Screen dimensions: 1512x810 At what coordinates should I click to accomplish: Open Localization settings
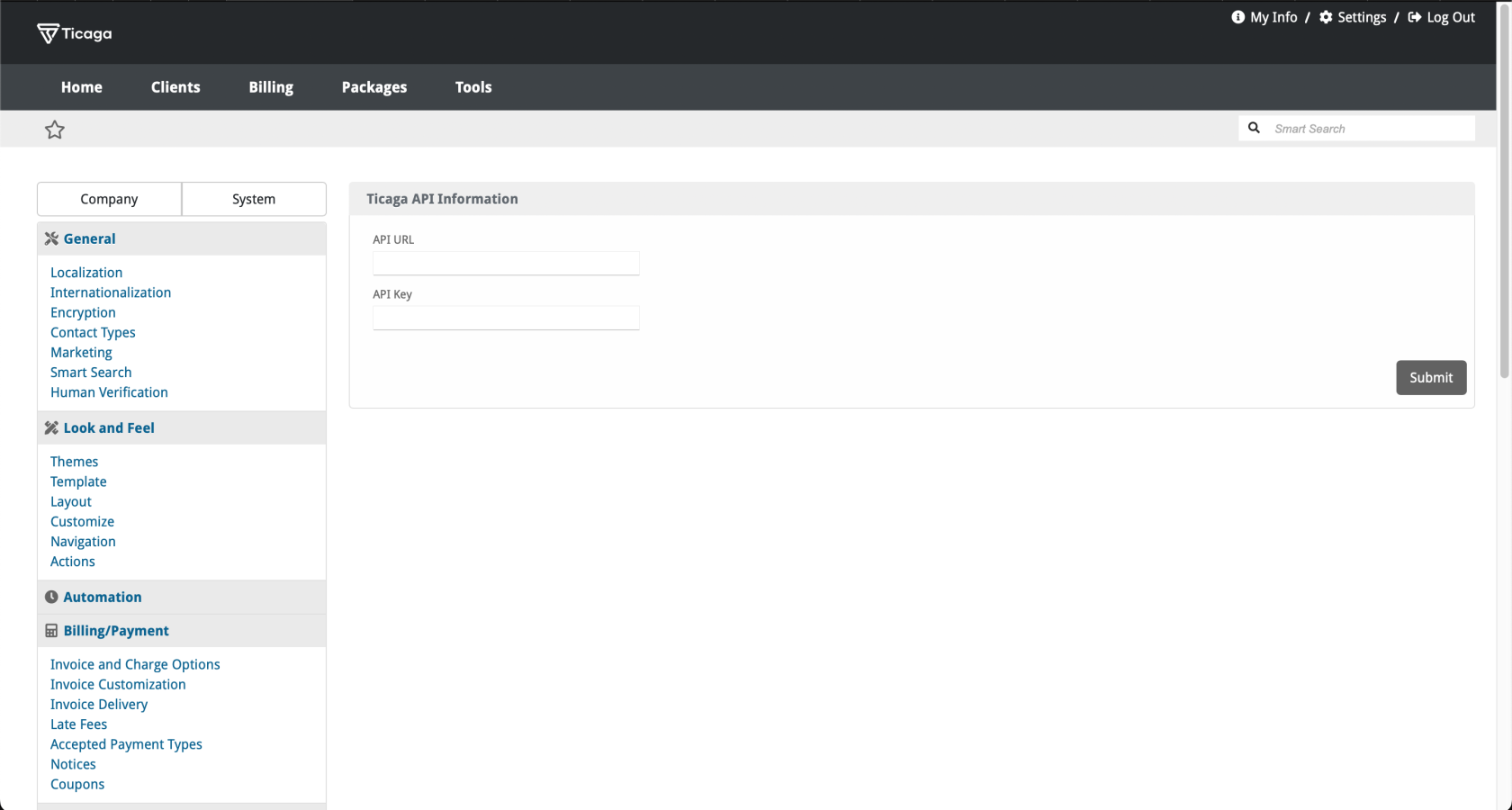(x=86, y=273)
